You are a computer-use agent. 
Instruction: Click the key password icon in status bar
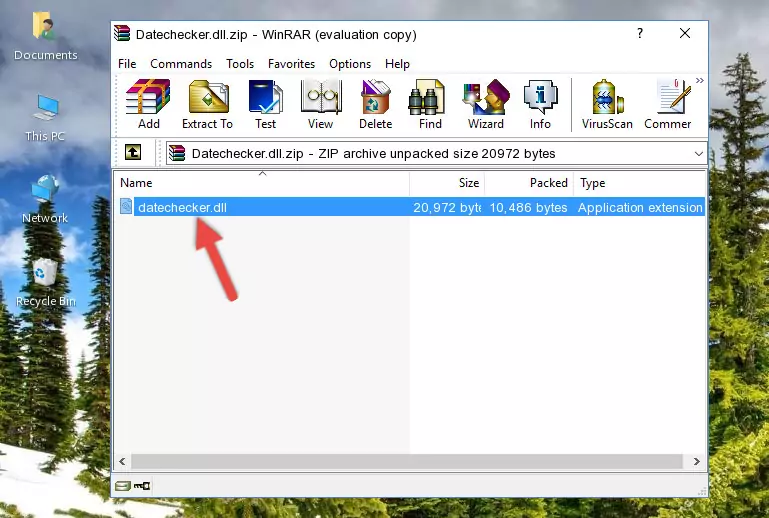(x=142, y=486)
